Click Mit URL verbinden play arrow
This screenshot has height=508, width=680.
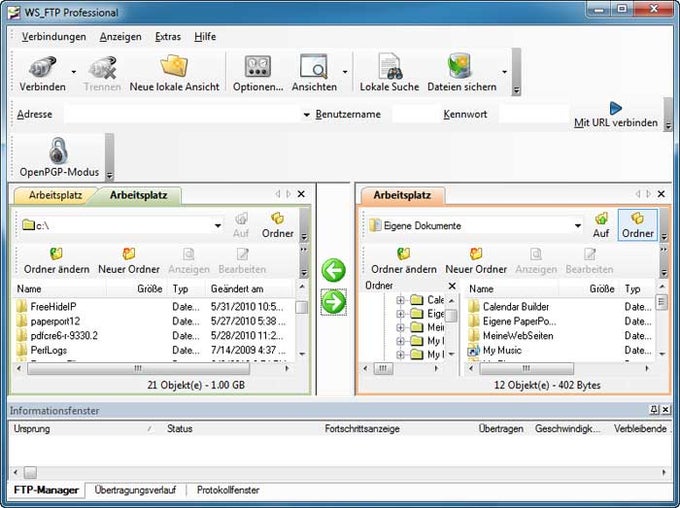[x=615, y=108]
